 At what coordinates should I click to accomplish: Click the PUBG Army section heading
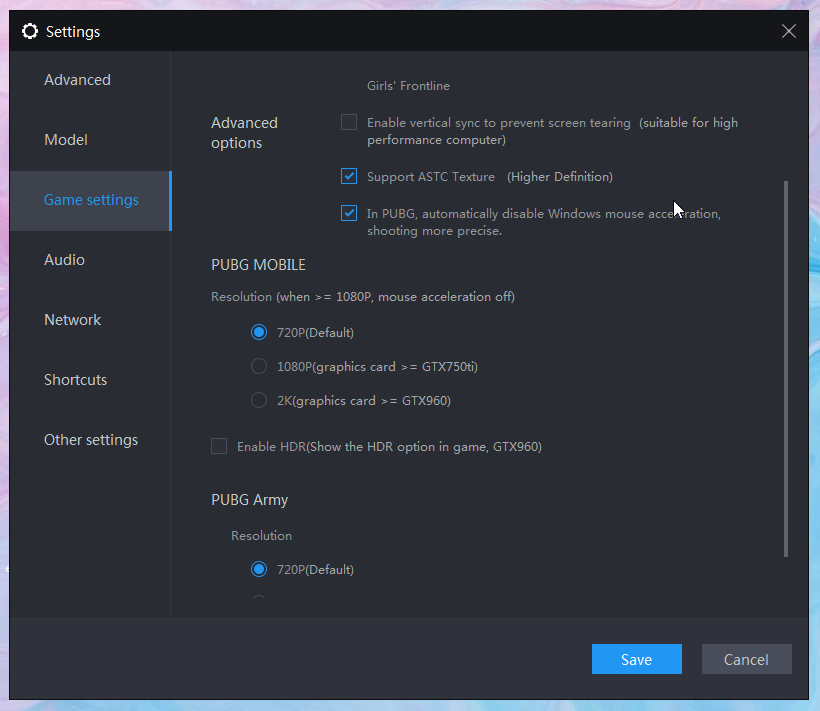click(249, 500)
